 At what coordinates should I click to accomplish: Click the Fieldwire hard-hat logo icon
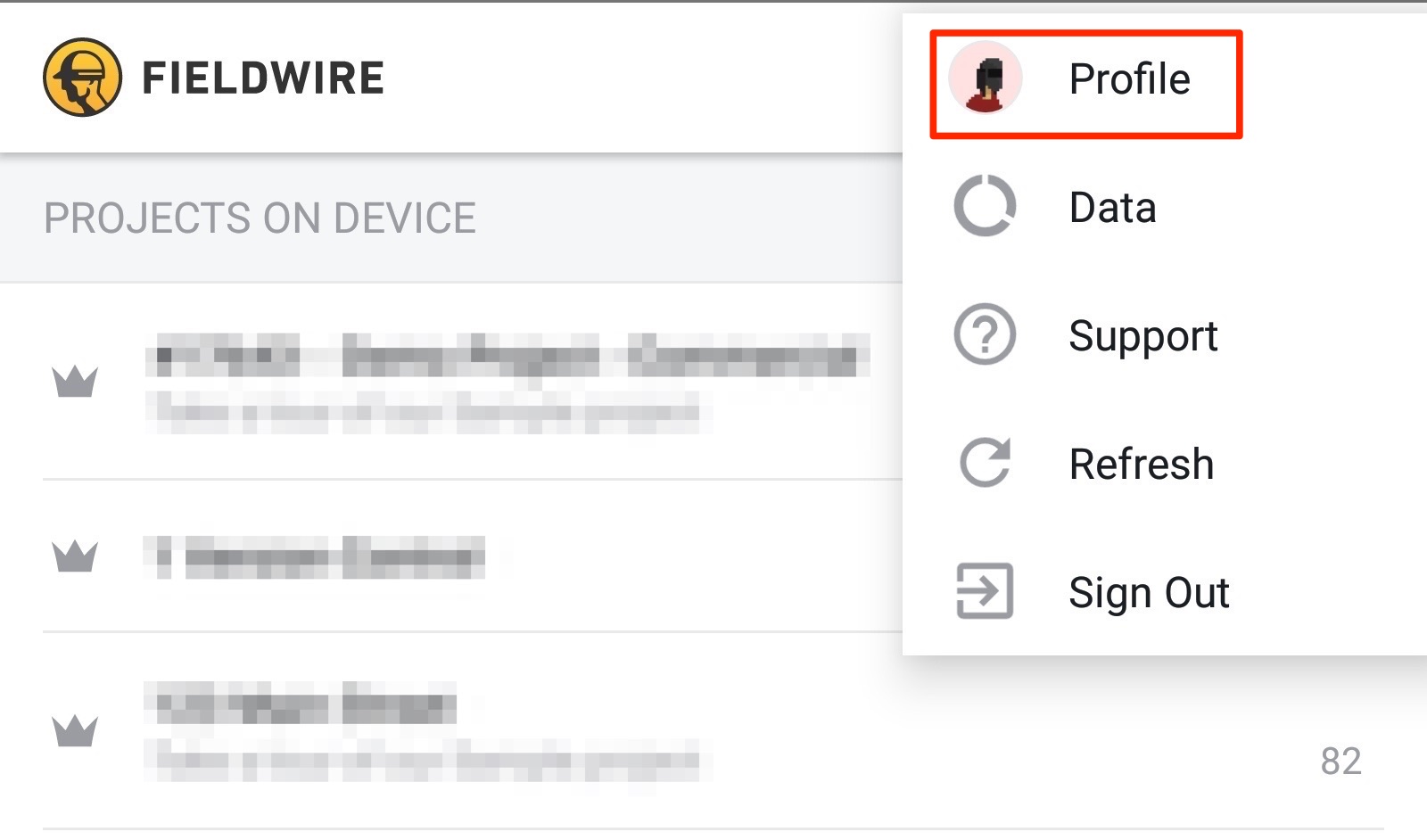point(85,77)
